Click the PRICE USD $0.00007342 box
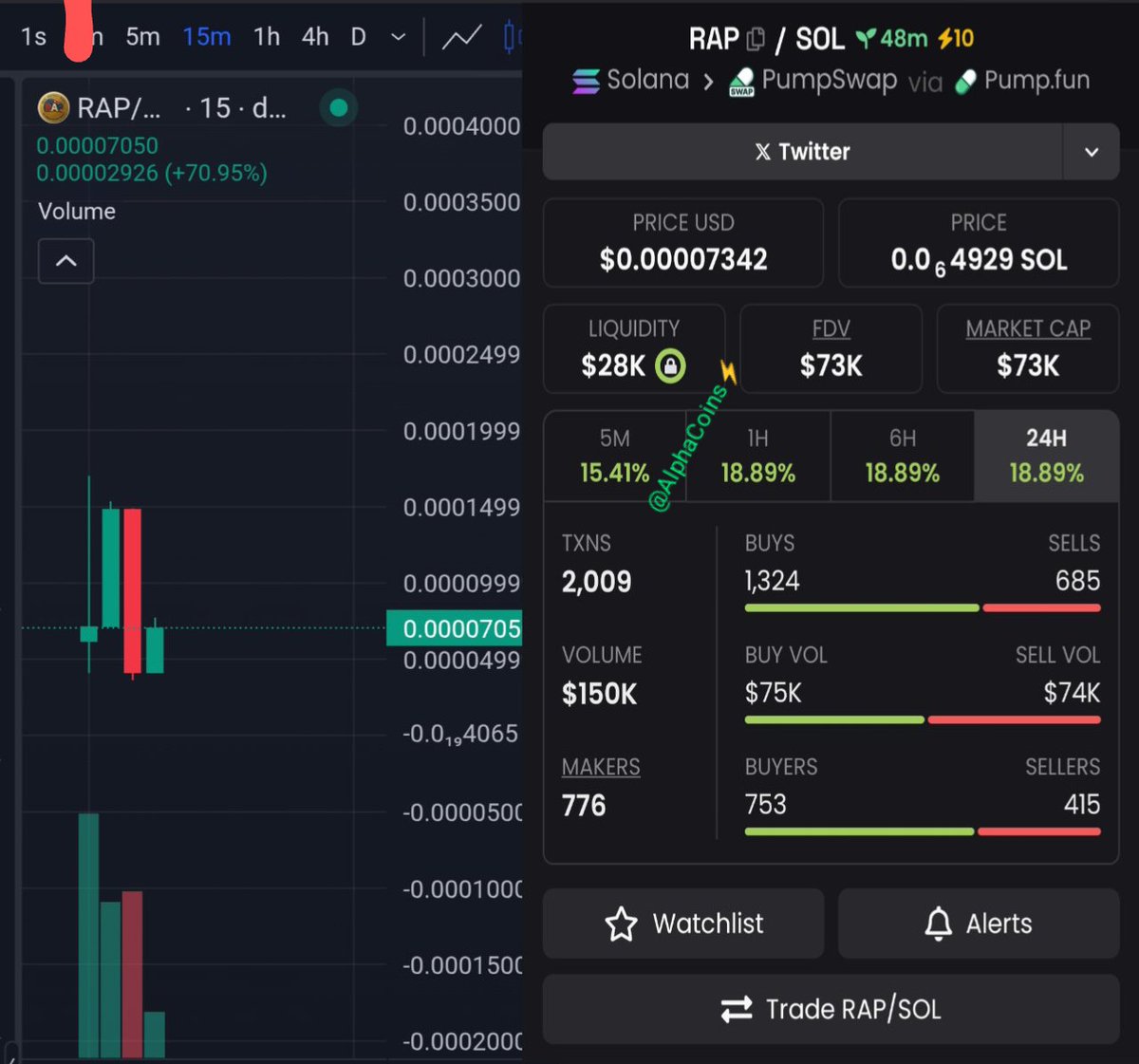The height and width of the screenshot is (1064, 1139). (683, 242)
